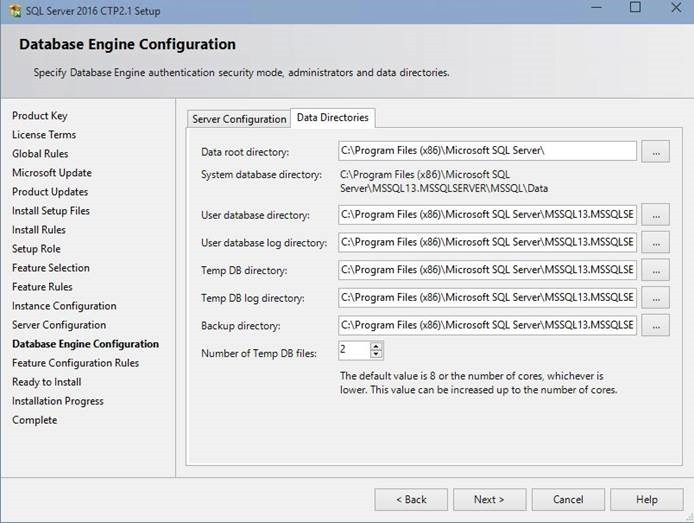Cancel the SQL Server setup

[x=568, y=500]
